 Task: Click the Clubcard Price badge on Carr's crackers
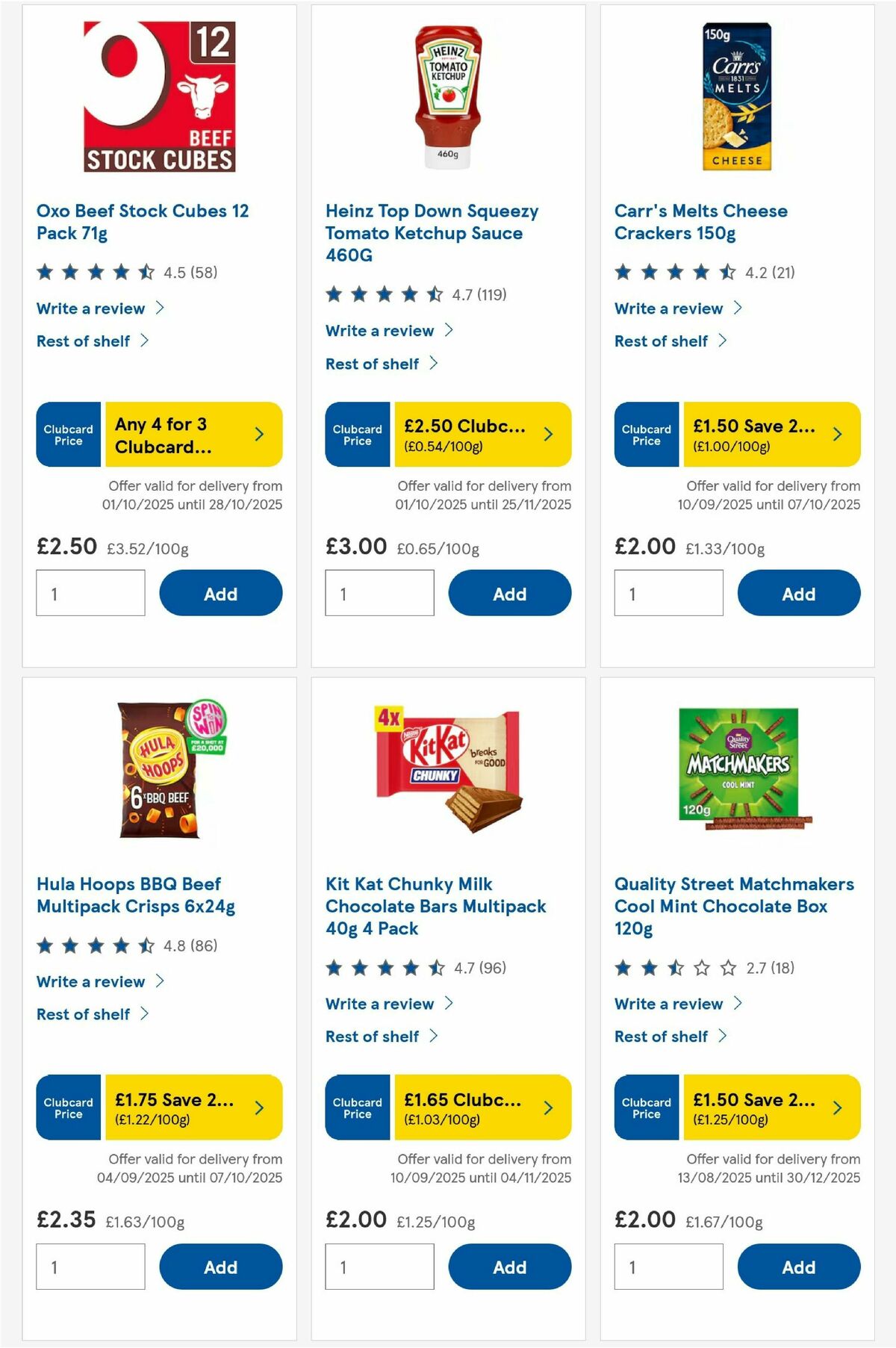click(645, 434)
